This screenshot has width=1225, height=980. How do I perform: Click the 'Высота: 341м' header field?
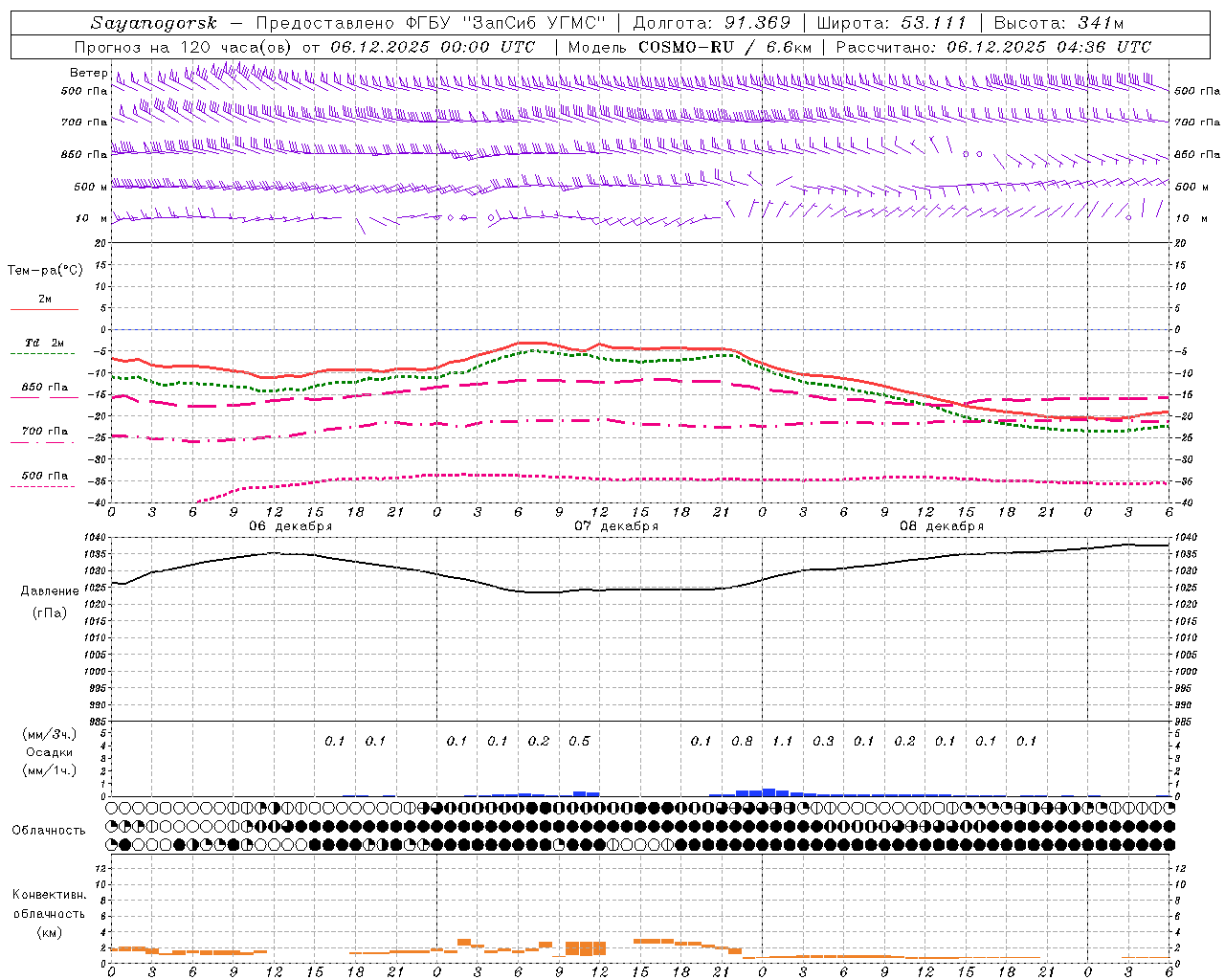[x=1058, y=23]
